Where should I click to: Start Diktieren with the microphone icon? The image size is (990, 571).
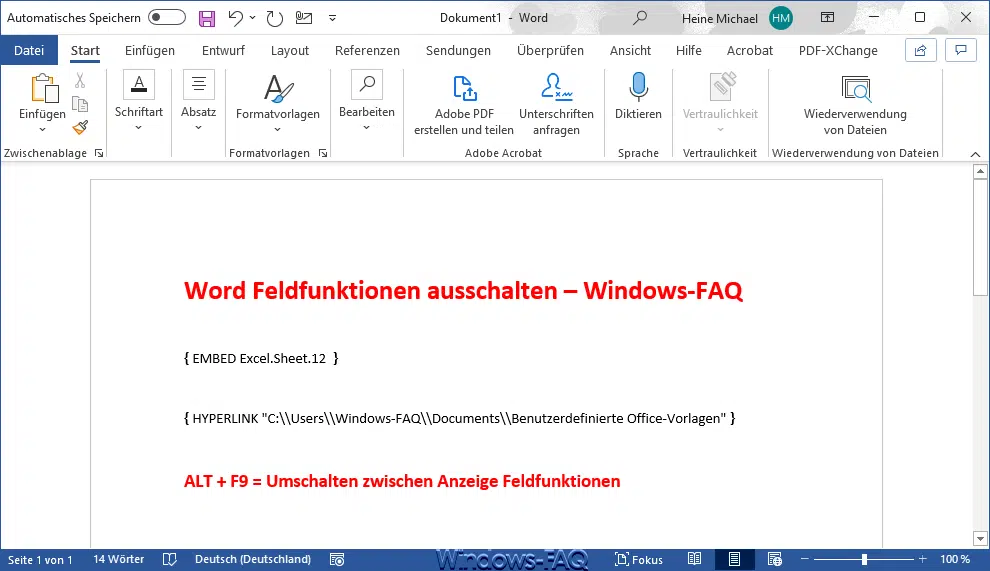[638, 98]
